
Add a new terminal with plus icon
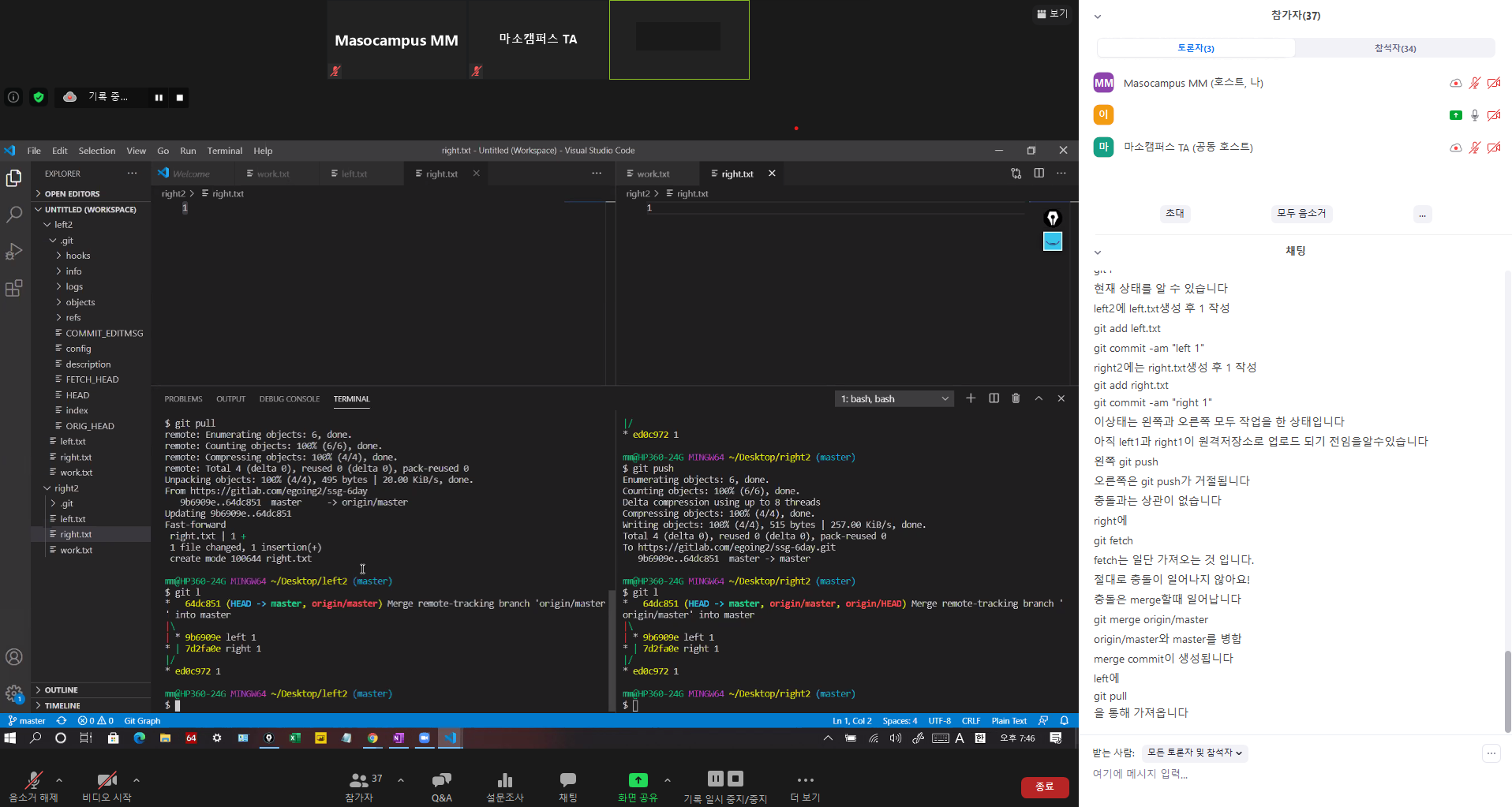coord(971,398)
